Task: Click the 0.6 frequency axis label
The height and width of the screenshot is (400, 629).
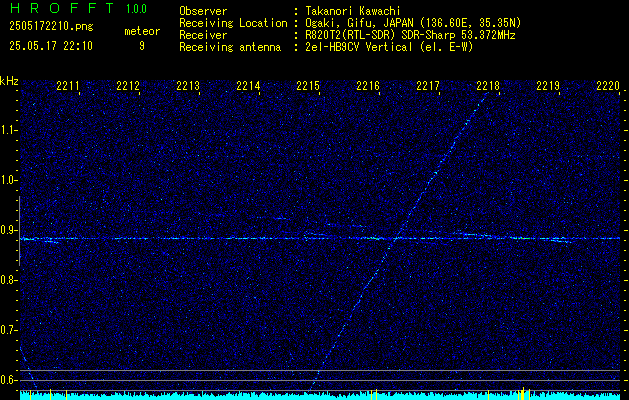Action: click(7, 380)
